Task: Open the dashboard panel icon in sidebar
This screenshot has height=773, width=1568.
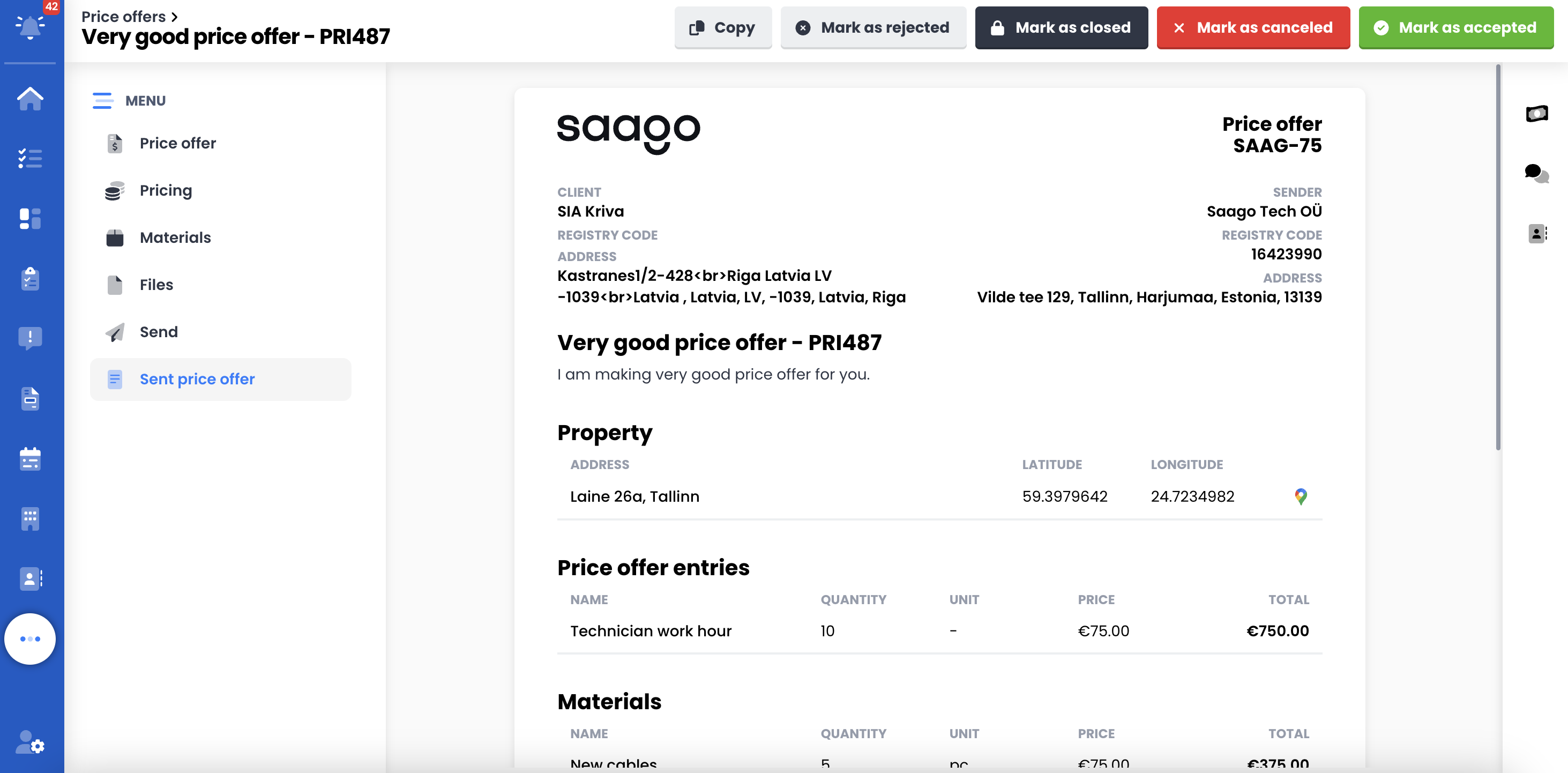Action: click(31, 219)
